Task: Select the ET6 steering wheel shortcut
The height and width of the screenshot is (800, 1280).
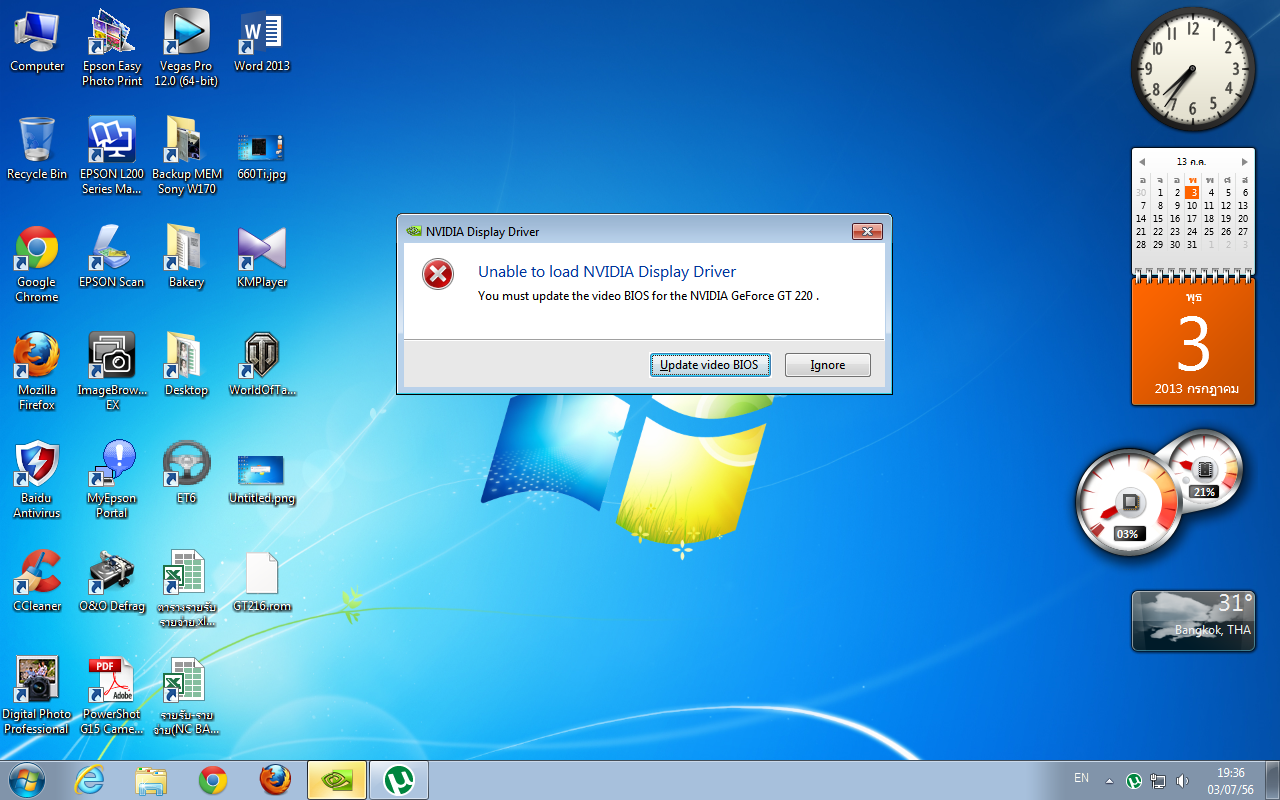Action: (x=186, y=473)
